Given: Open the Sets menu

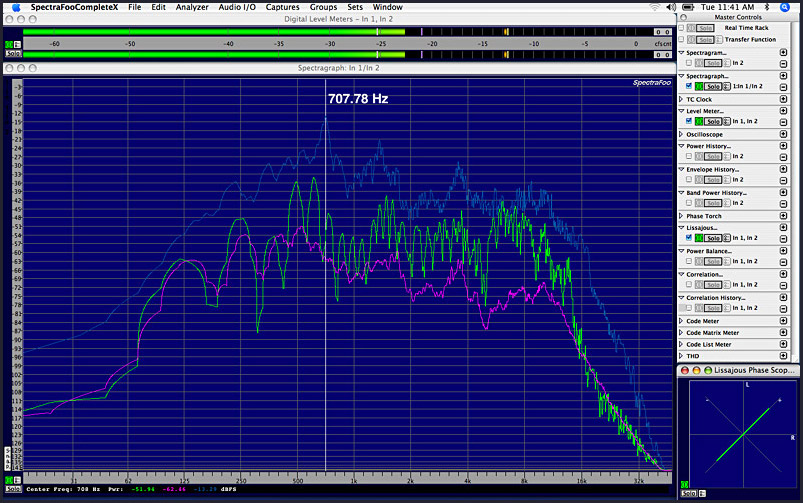Looking at the screenshot, I should coord(355,7).
